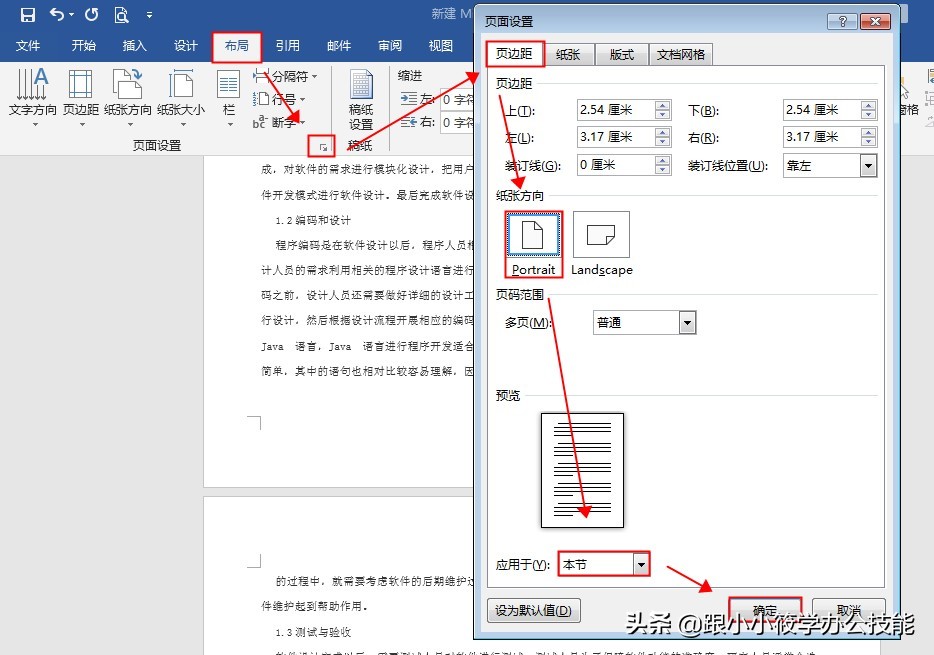This screenshot has height=655, width=934.
Task: Open the customize quick access toolbar arrow
Action: [149, 15]
